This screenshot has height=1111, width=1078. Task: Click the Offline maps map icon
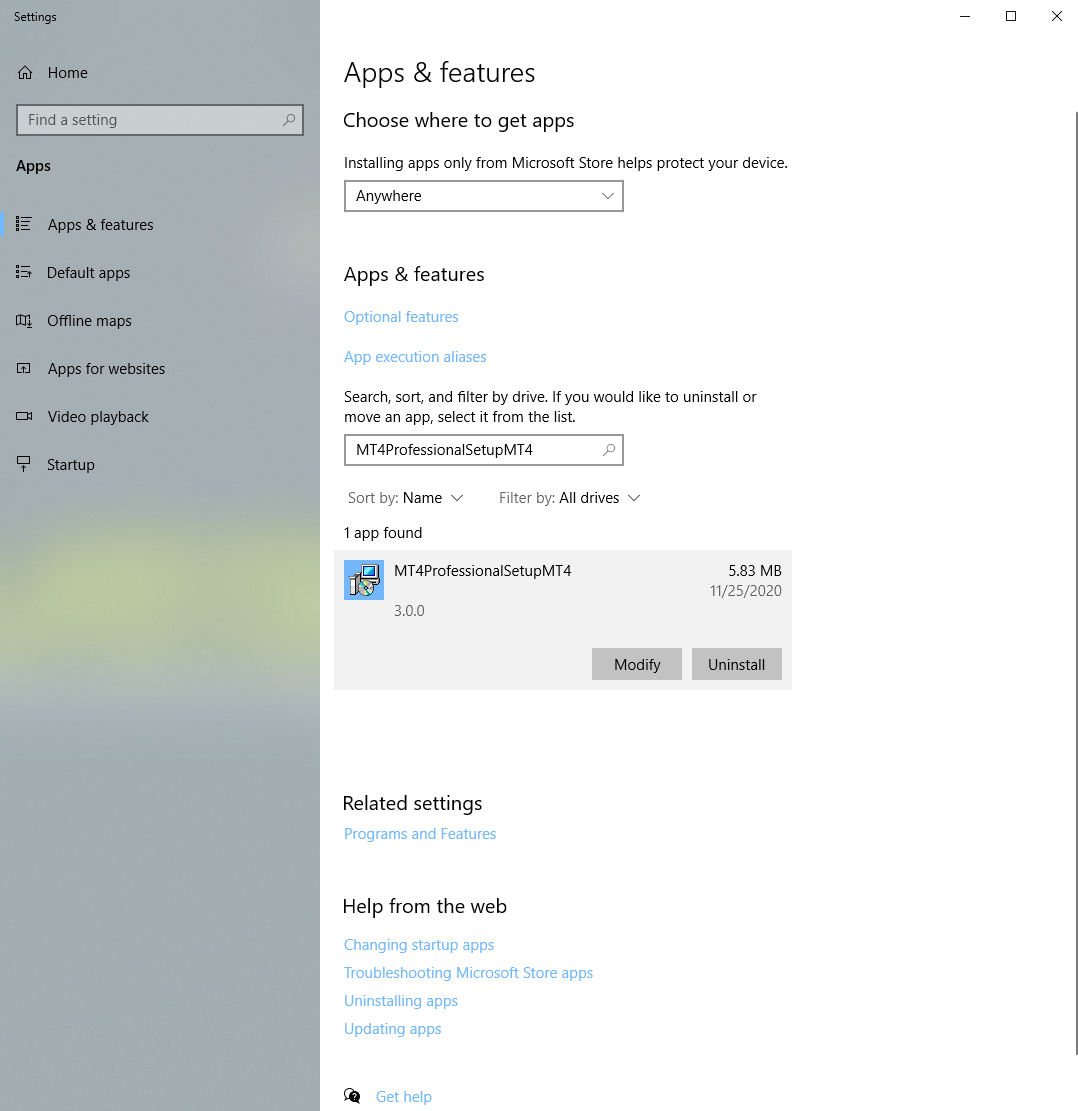[x=23, y=320]
